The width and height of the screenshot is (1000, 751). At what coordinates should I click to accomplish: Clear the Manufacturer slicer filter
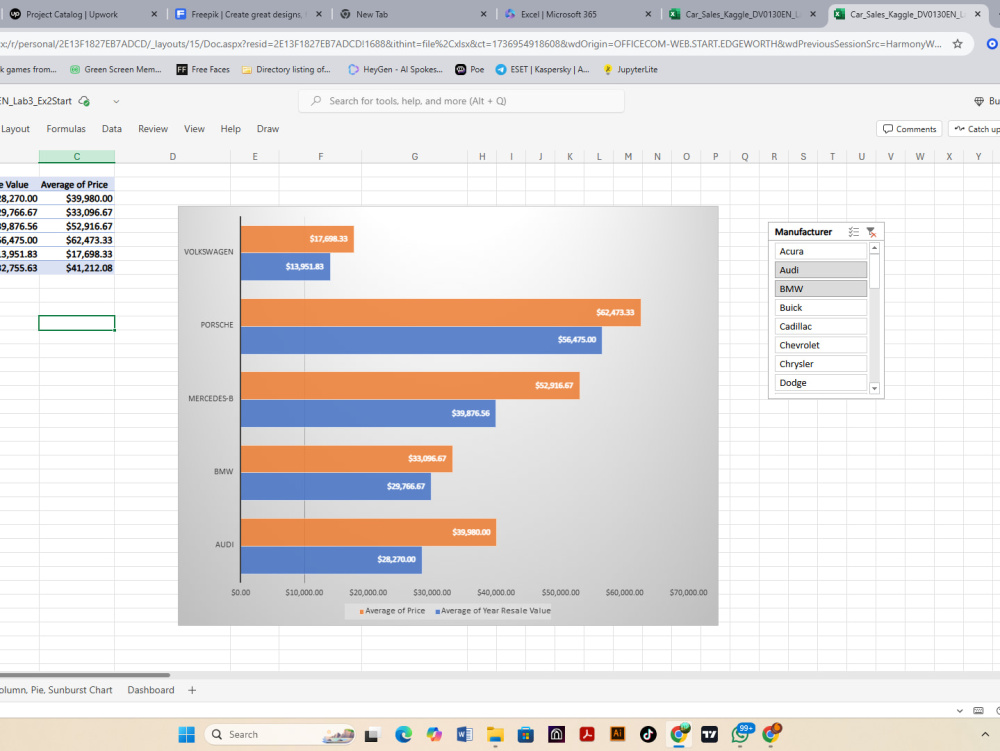[x=871, y=232]
